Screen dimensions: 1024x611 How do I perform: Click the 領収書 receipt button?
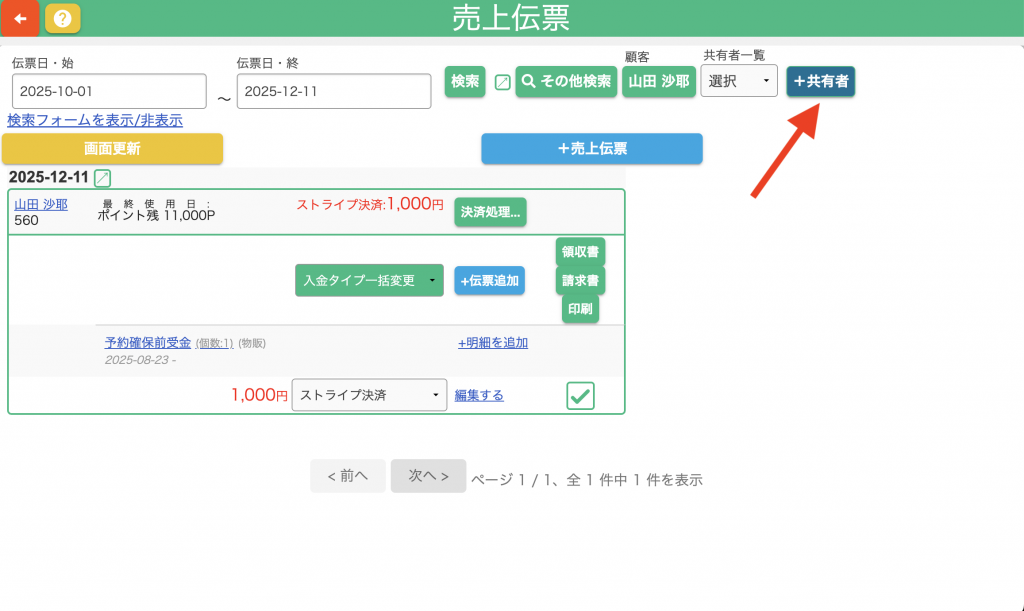coord(580,252)
